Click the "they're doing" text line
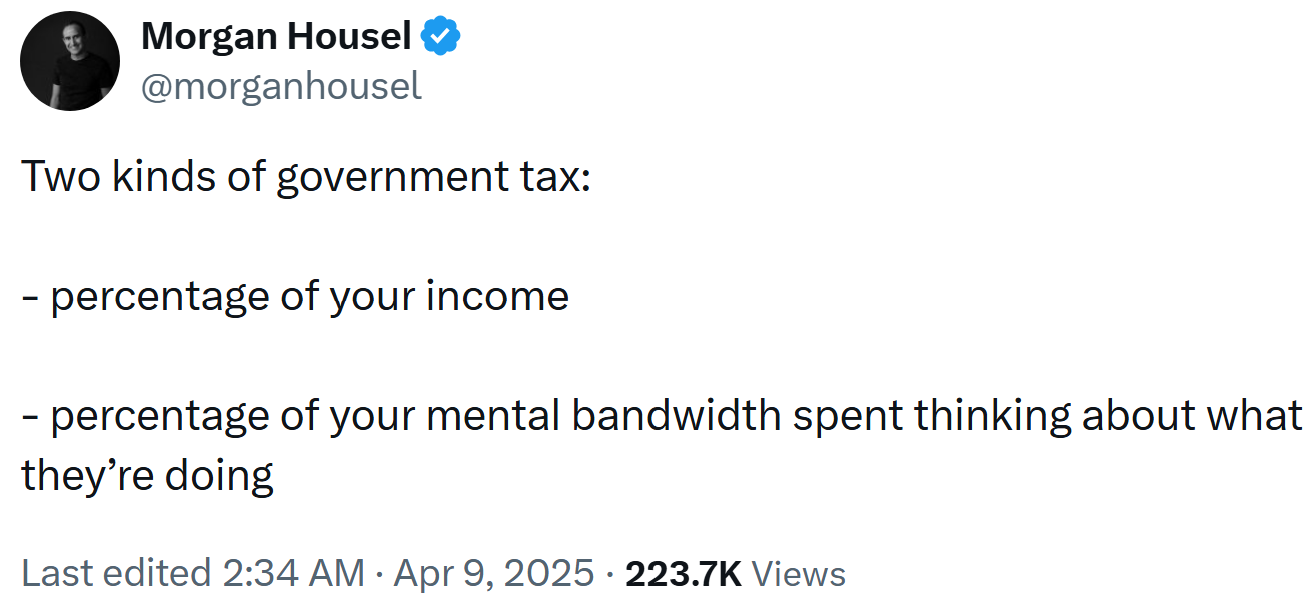 point(147,476)
